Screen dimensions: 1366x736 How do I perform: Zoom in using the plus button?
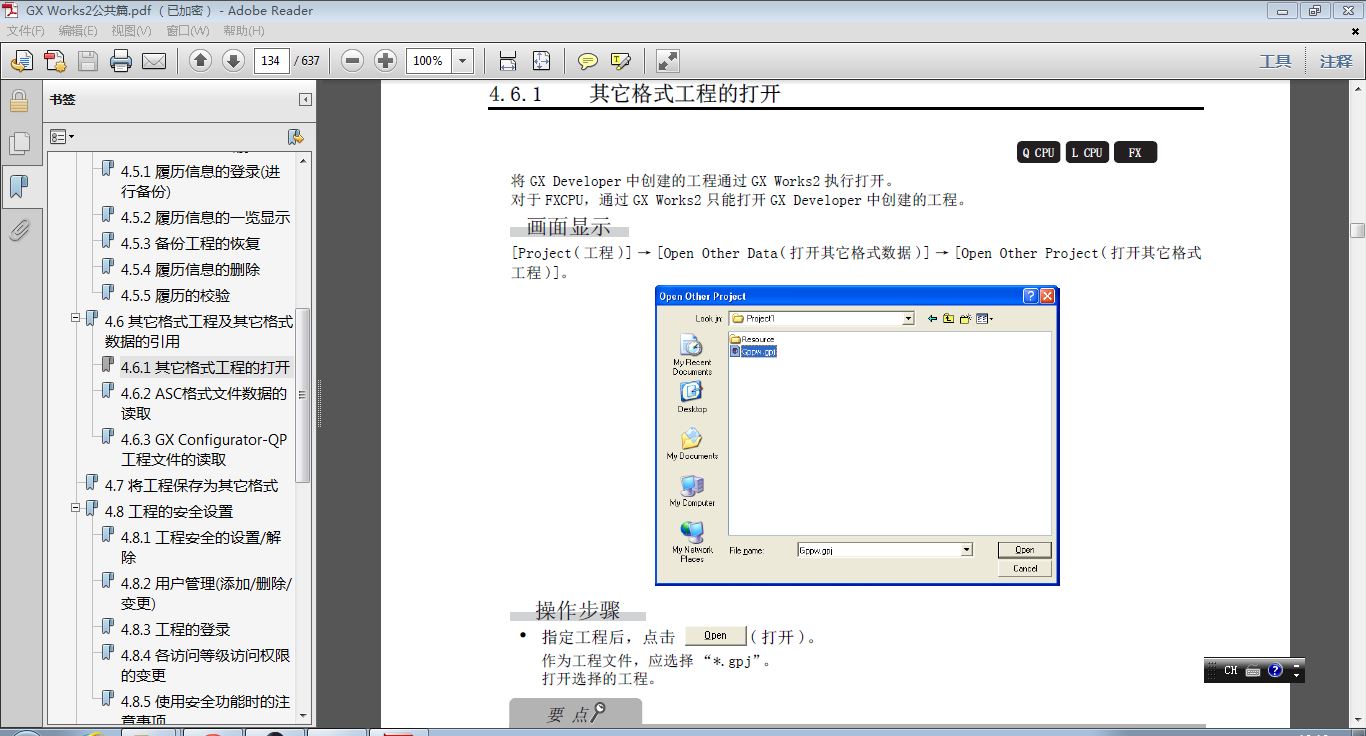coord(385,61)
